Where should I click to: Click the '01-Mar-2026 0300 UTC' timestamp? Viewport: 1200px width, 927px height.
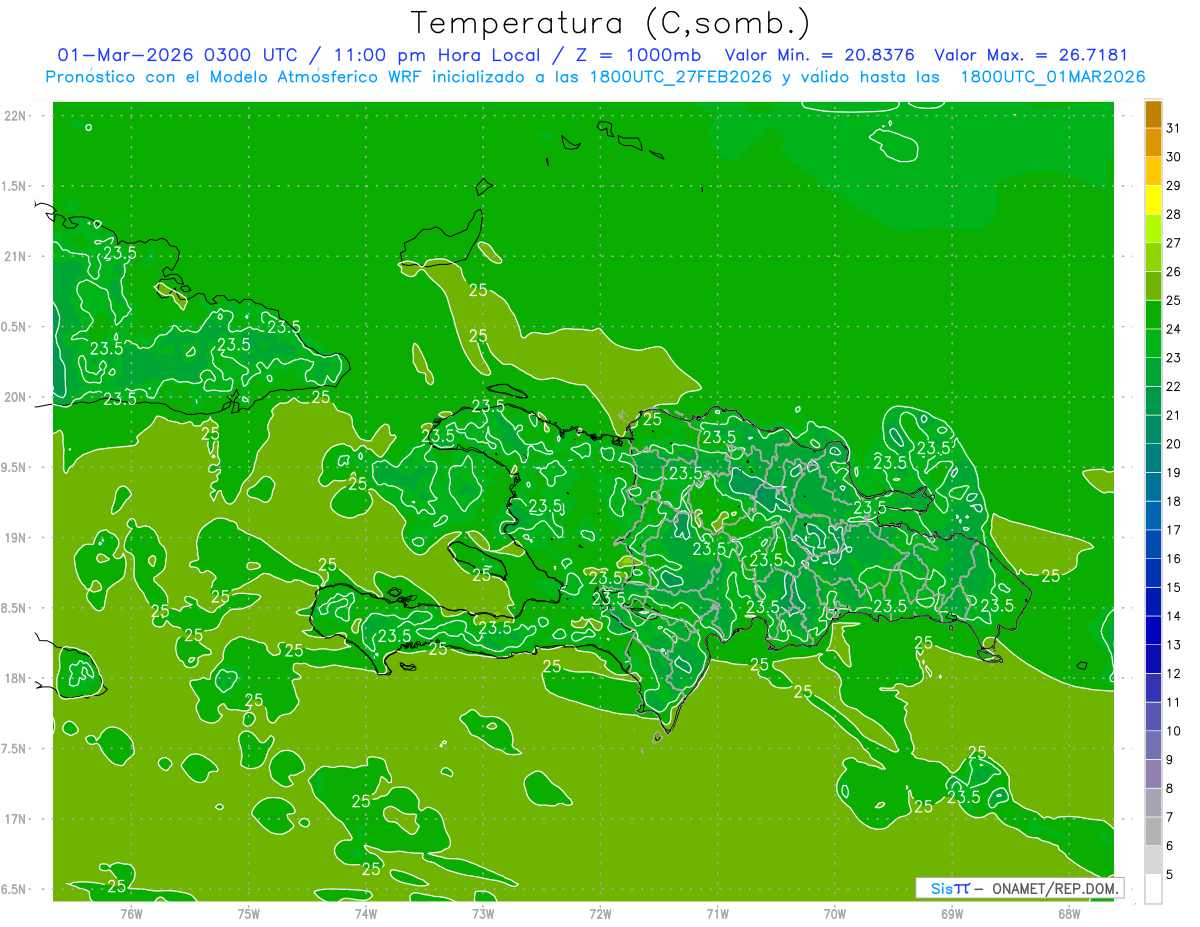(x=178, y=55)
